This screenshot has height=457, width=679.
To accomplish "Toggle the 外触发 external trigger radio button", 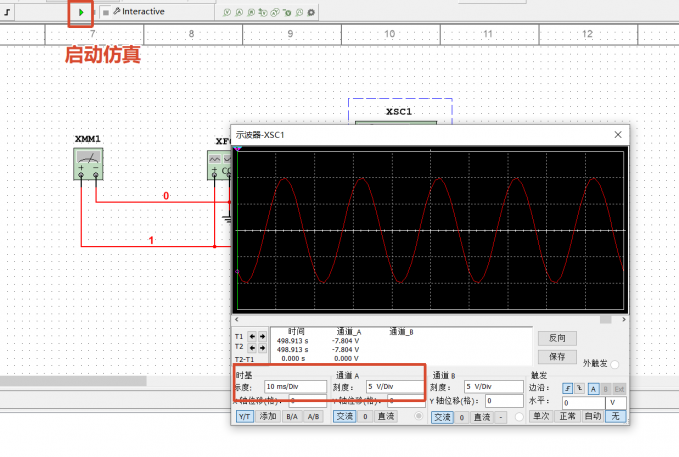I will pos(614,365).
